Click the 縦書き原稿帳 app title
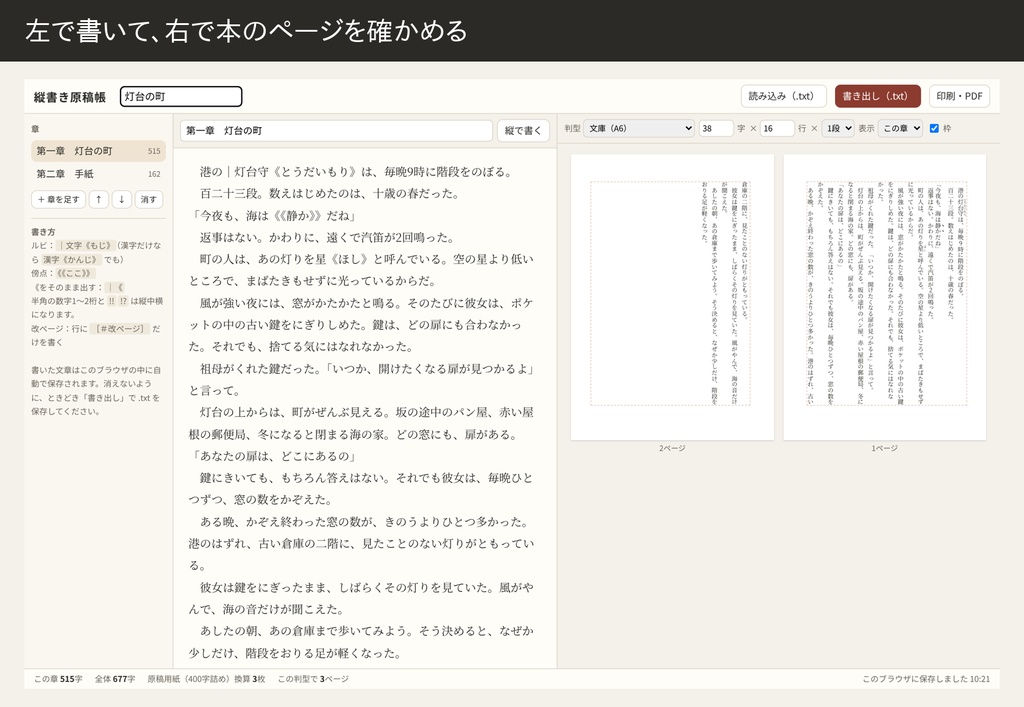Viewport: 1024px width, 707px height. pyautogui.click(x=70, y=97)
